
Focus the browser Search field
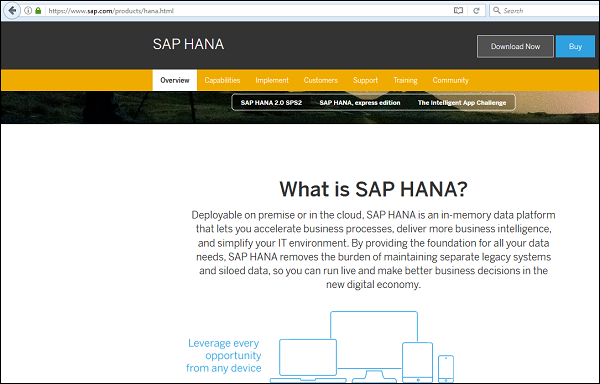pos(544,10)
